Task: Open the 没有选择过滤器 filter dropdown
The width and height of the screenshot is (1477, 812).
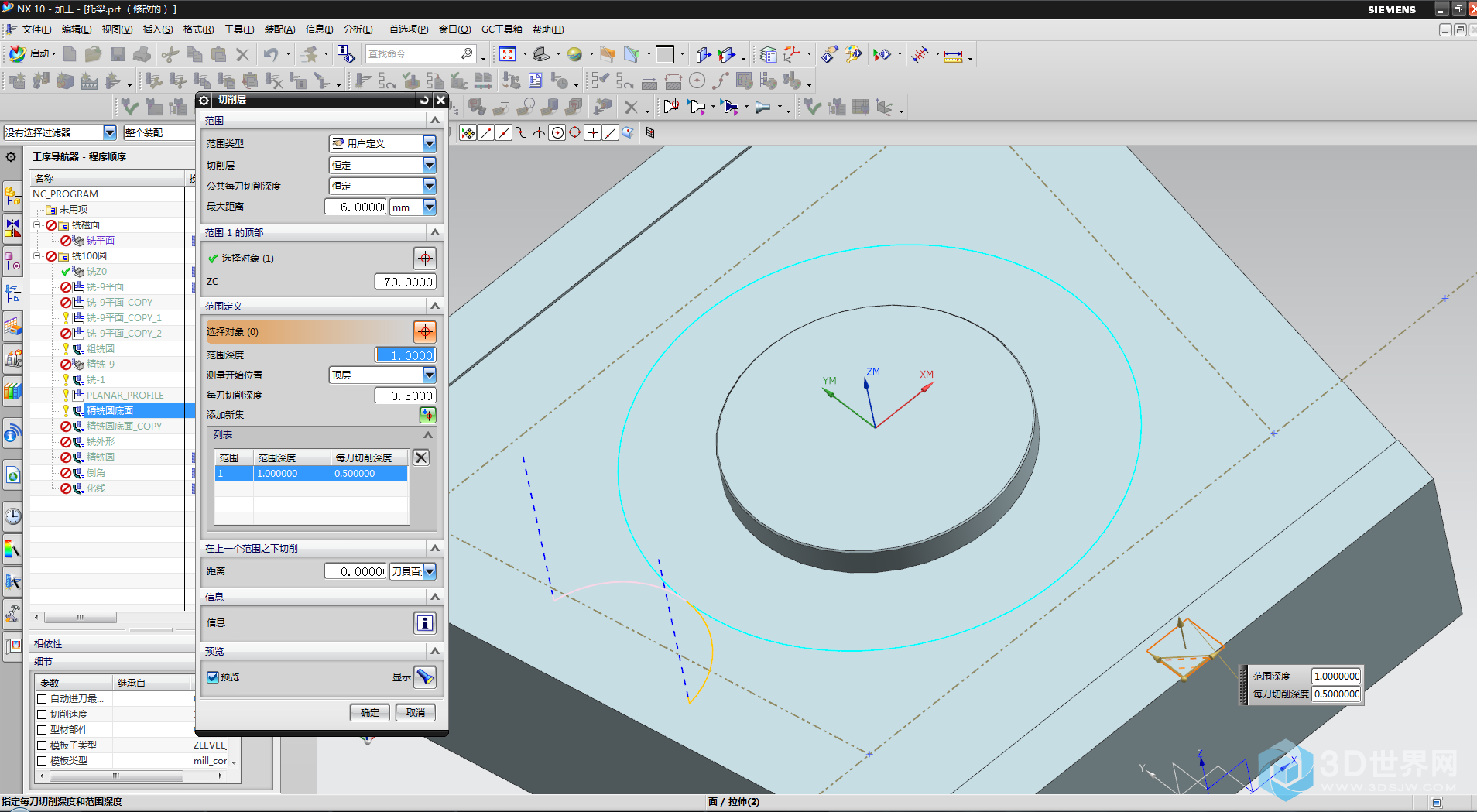Action: tap(109, 132)
